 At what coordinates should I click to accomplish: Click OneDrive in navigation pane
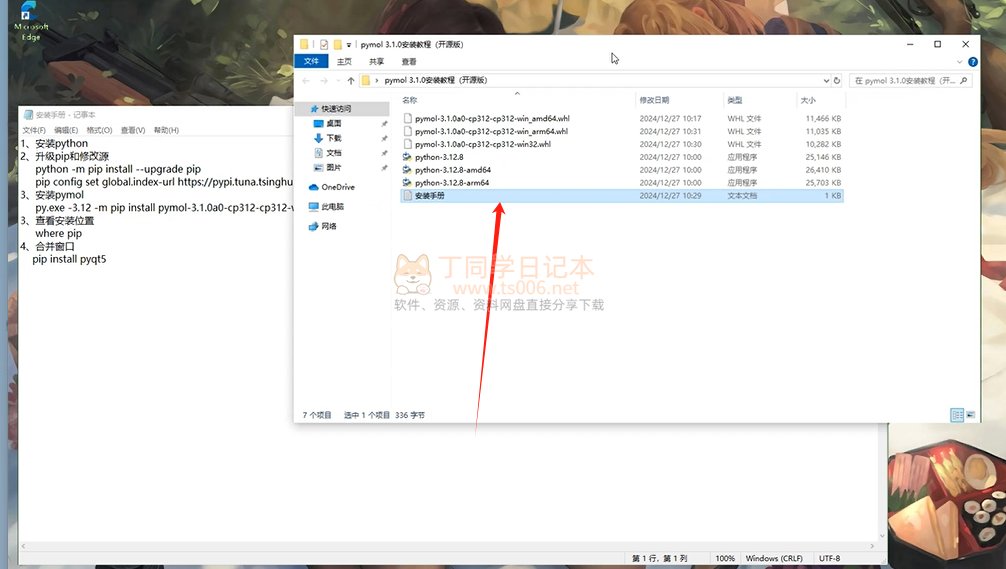point(337,187)
